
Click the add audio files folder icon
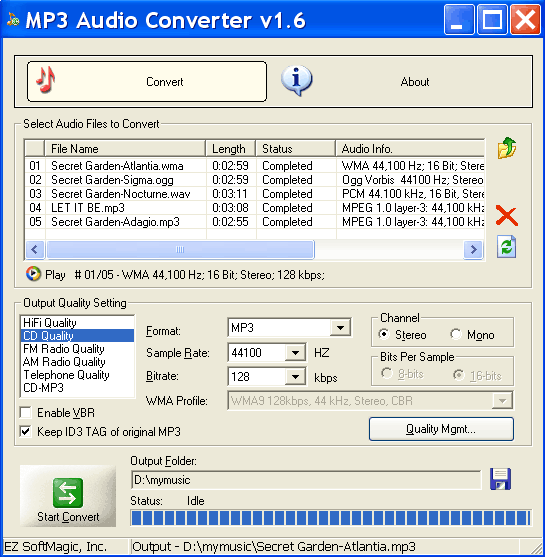tap(507, 148)
